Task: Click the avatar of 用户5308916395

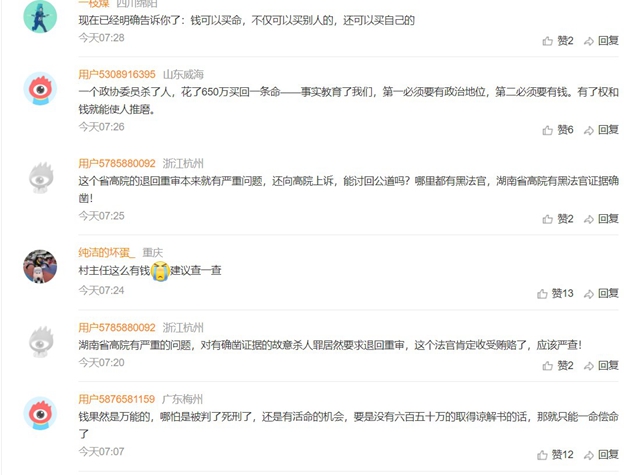Action: (40, 89)
